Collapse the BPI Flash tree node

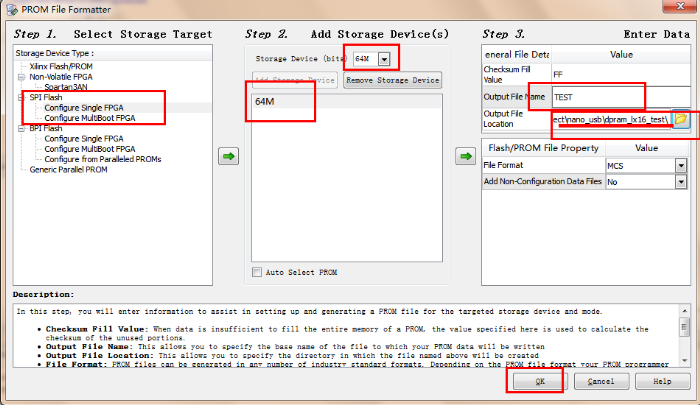(21, 128)
